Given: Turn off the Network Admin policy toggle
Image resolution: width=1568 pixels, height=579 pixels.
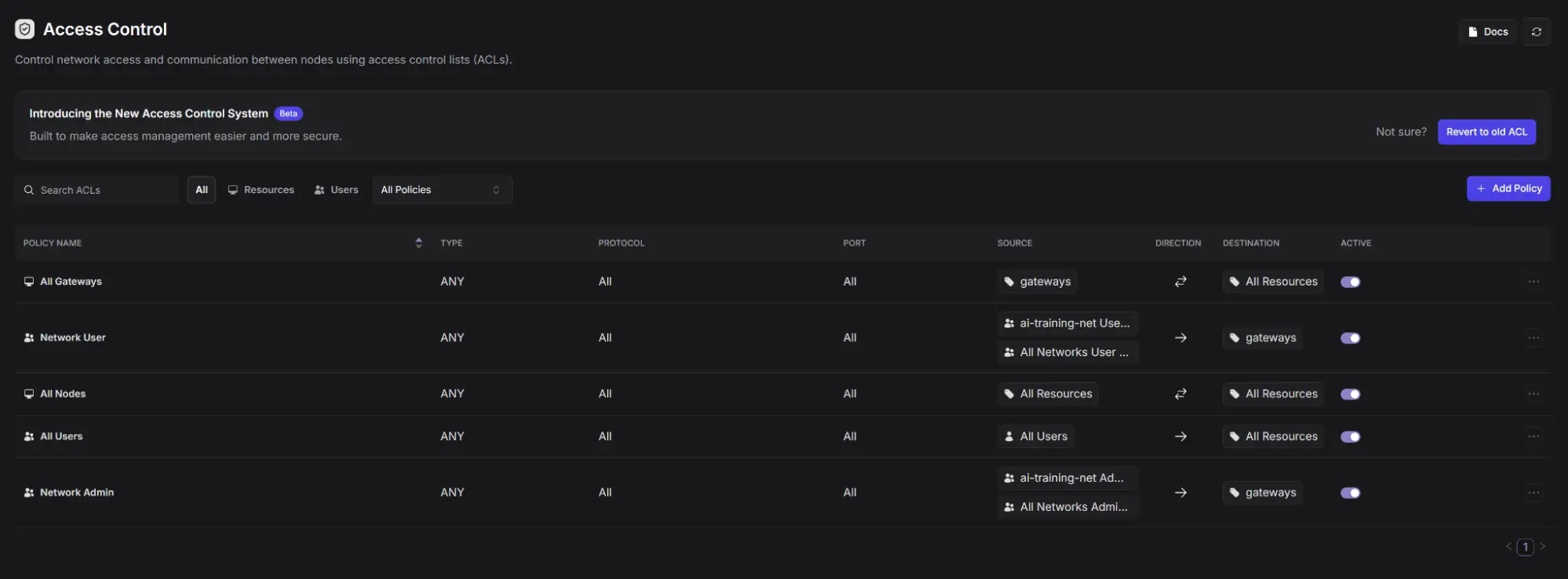Looking at the screenshot, I should coord(1350,493).
